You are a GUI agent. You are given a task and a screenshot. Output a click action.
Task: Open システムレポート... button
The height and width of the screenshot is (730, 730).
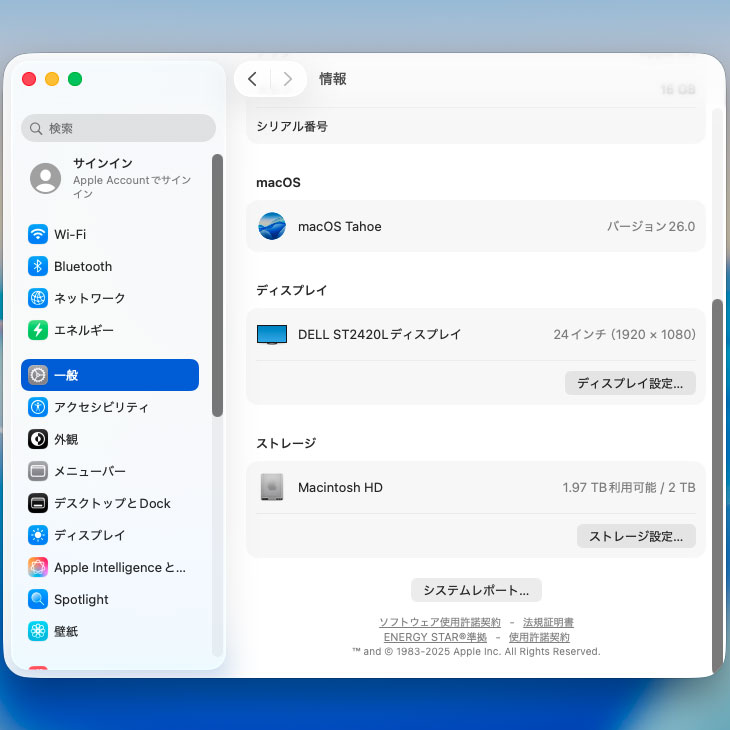point(476,589)
